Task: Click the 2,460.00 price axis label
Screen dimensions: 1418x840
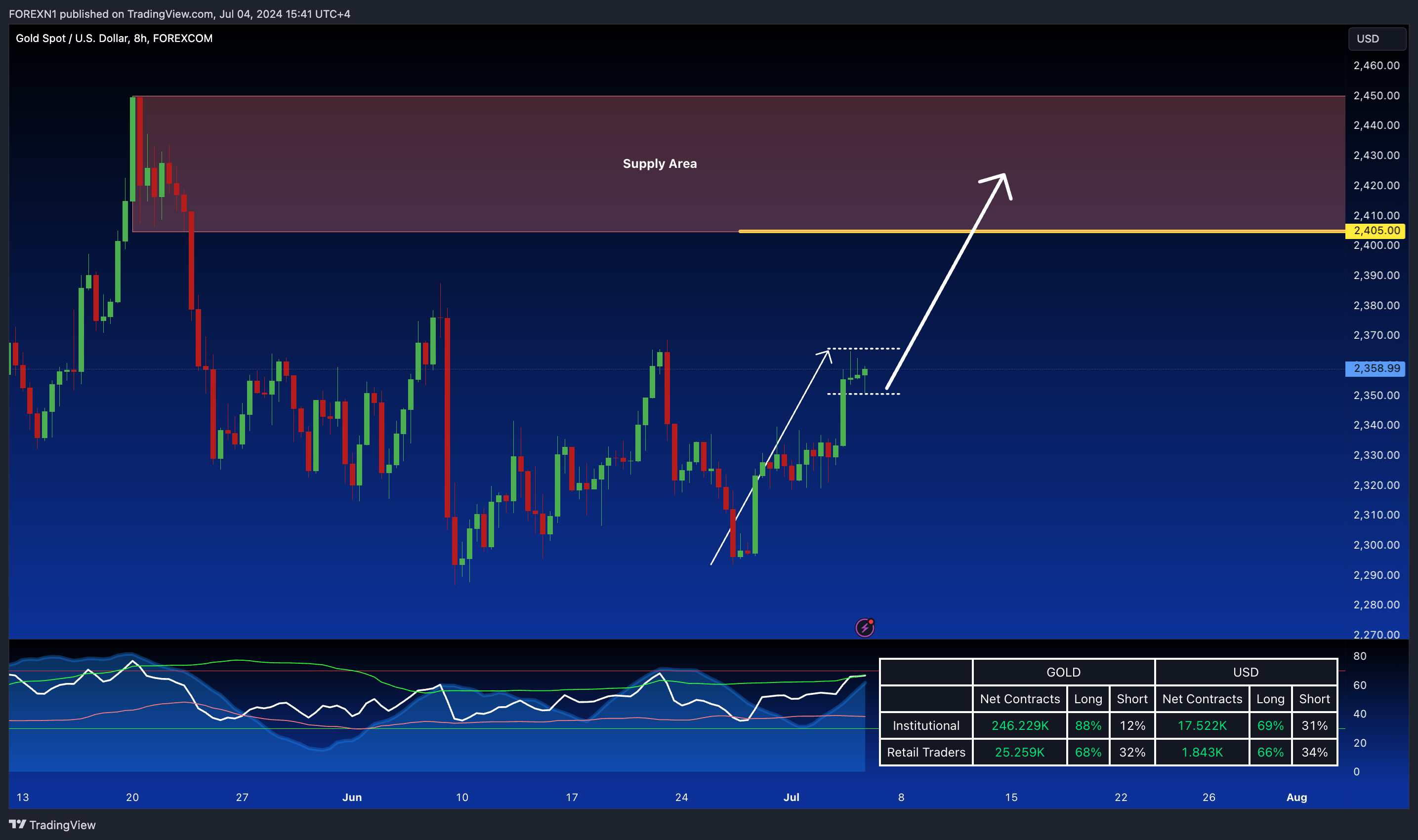Action: coord(1376,65)
